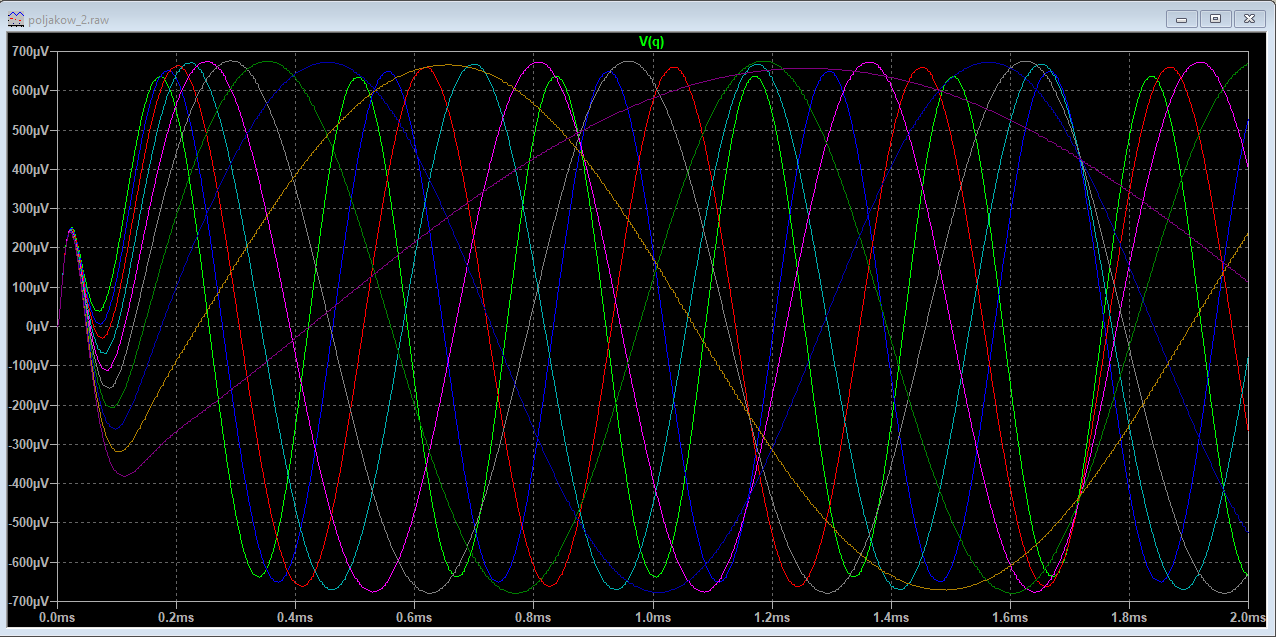Minimize the poljakow_2.raw plot window
This screenshot has height=637, width=1276.
pyautogui.click(x=1182, y=18)
